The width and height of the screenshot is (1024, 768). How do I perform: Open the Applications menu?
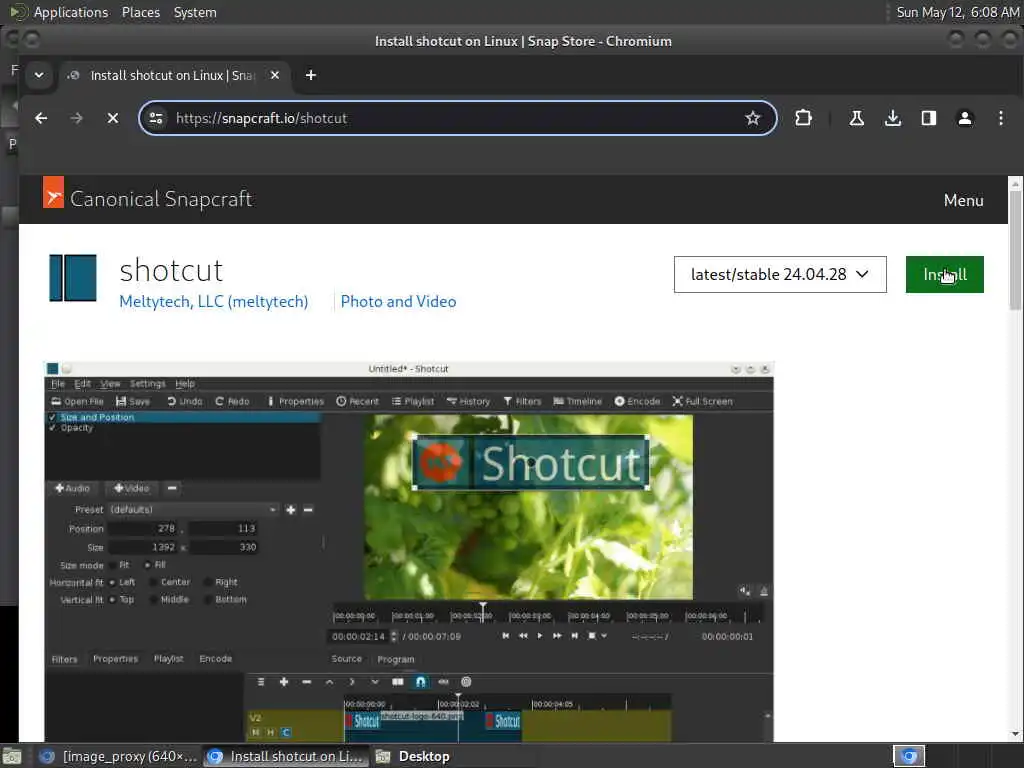click(x=71, y=12)
